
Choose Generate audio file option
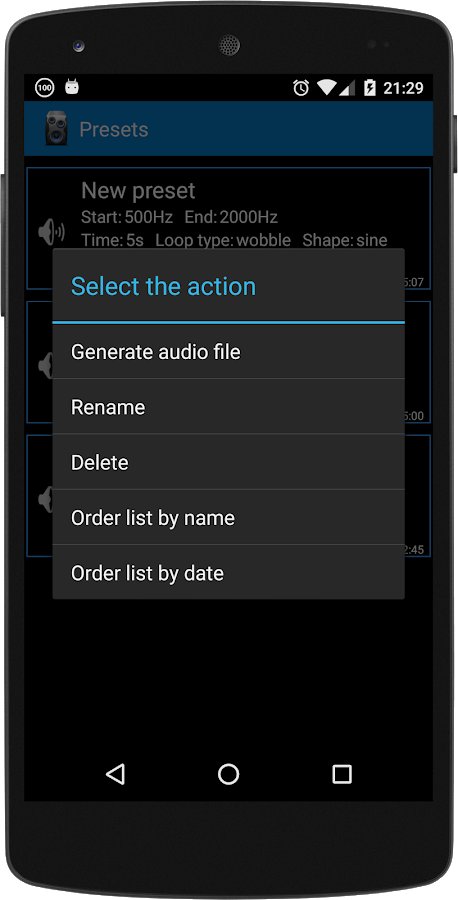(228, 351)
